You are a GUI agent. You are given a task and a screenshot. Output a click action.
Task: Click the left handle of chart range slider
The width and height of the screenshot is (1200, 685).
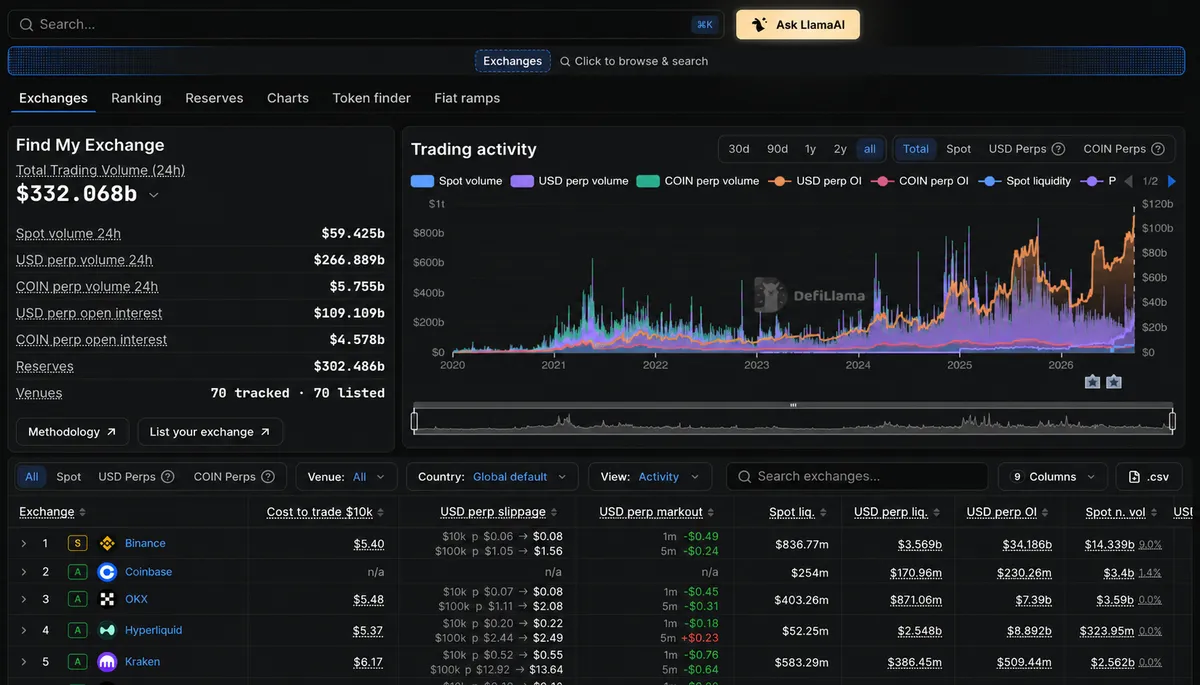[x=415, y=421]
